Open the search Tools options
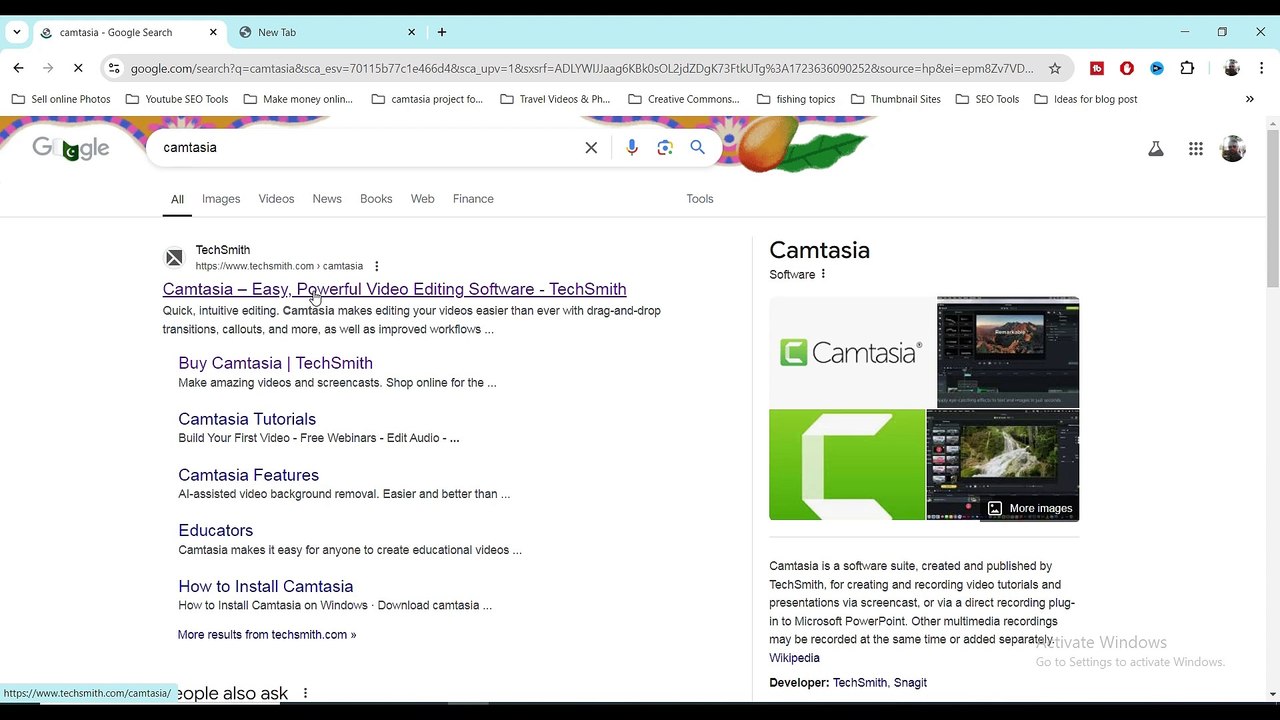Screen dimensions: 1280x720 coord(700,199)
